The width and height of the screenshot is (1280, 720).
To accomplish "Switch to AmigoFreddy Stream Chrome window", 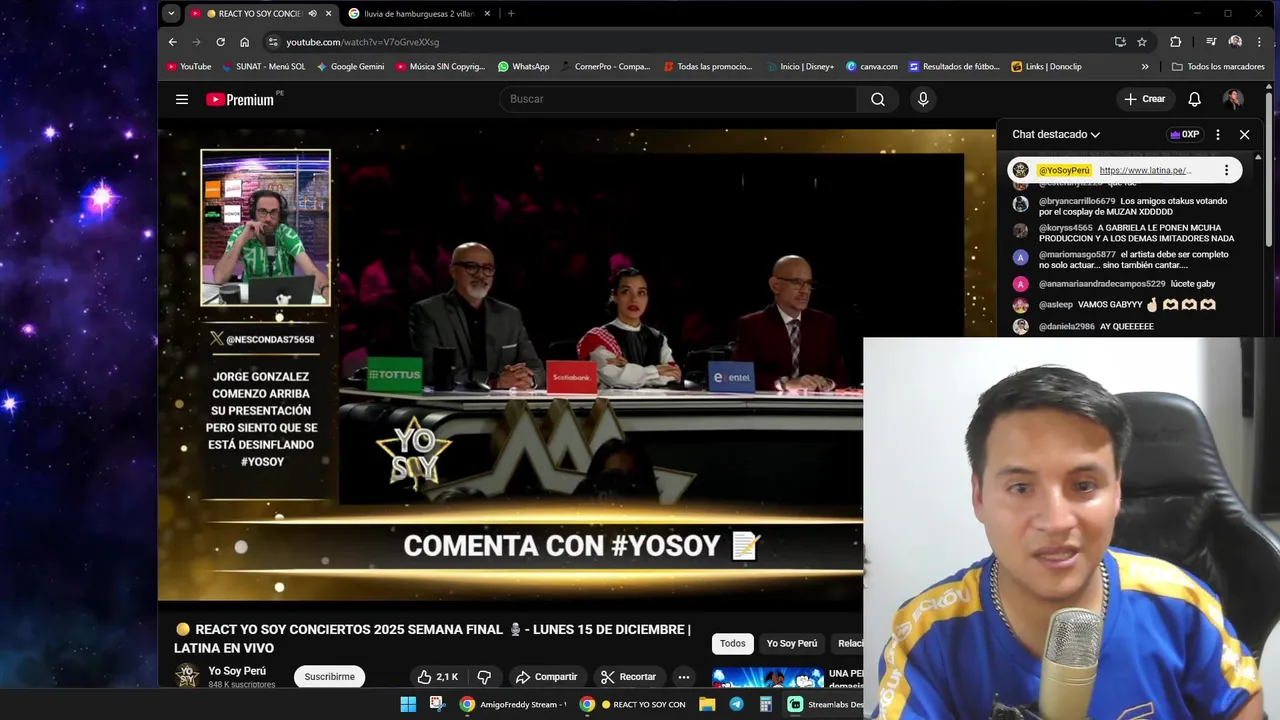I will [x=513, y=704].
